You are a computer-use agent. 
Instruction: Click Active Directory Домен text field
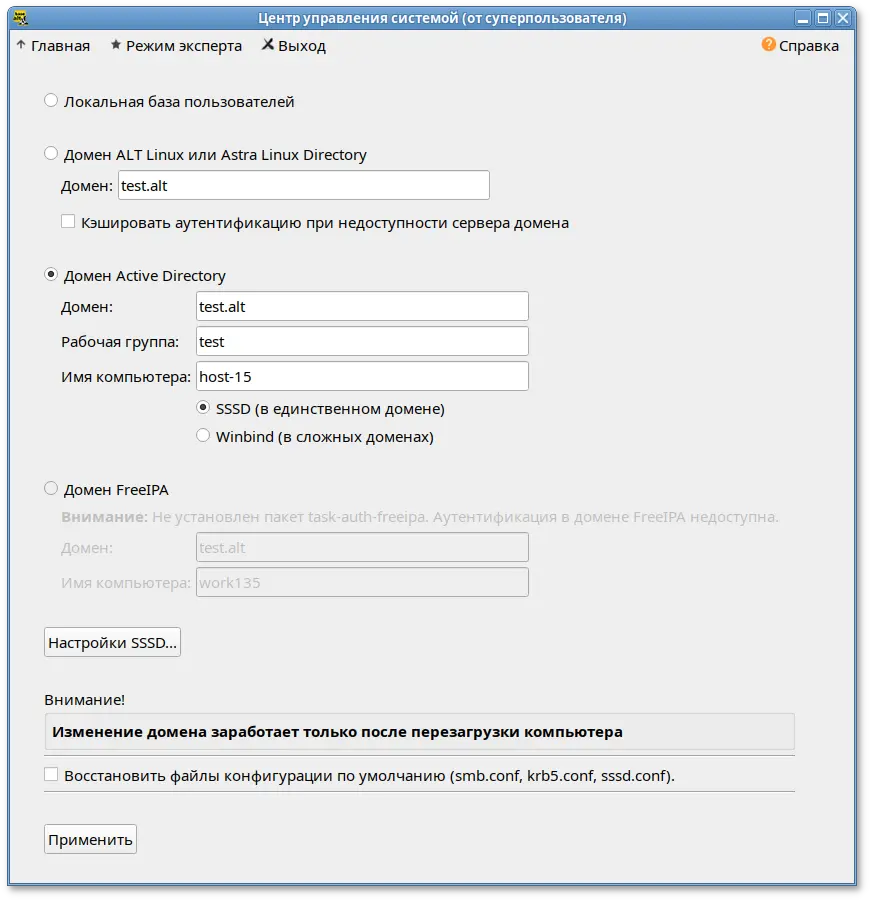point(362,307)
